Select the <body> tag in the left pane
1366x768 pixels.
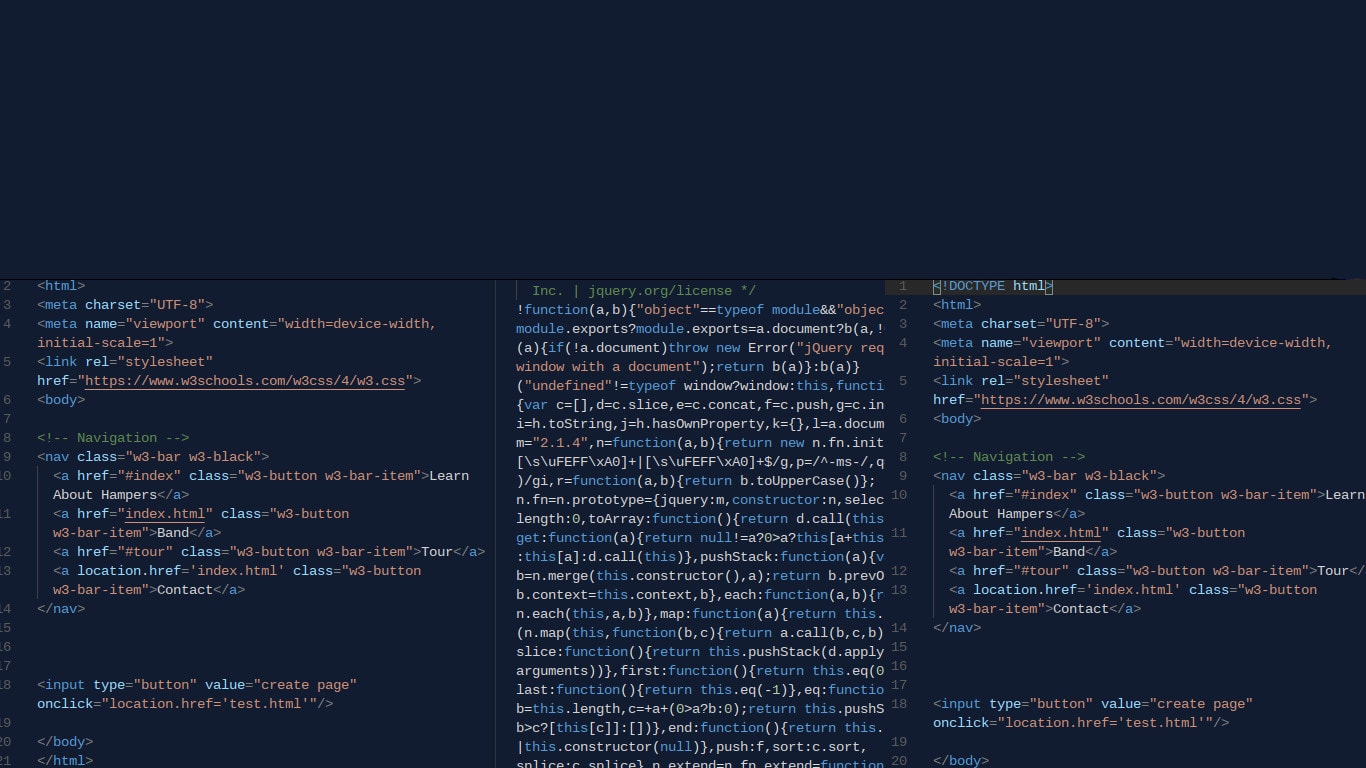click(x=61, y=400)
